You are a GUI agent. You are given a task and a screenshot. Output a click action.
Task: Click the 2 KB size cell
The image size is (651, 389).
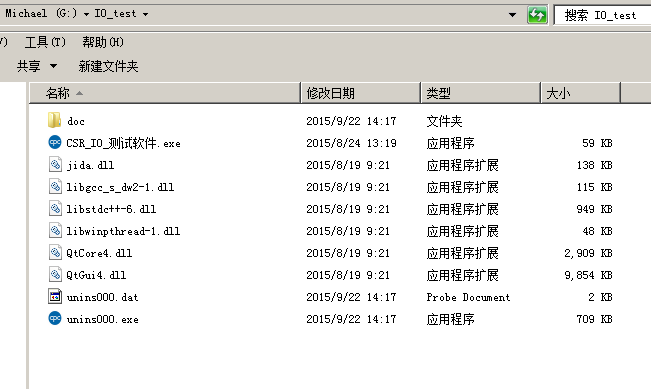[x=600, y=297]
